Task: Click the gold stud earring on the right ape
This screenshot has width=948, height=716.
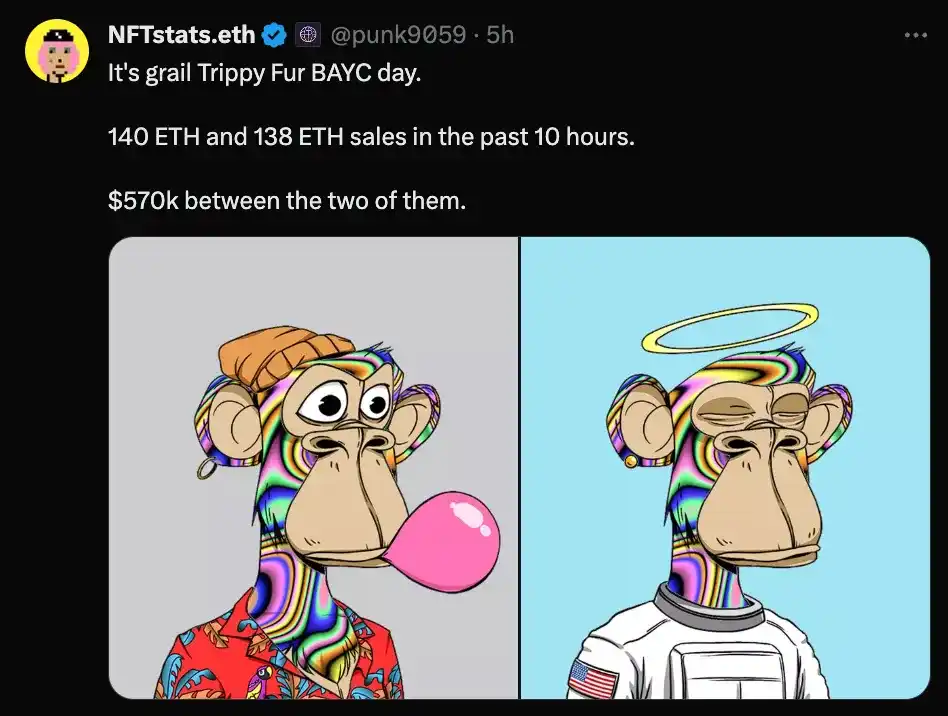Action: [x=630, y=460]
